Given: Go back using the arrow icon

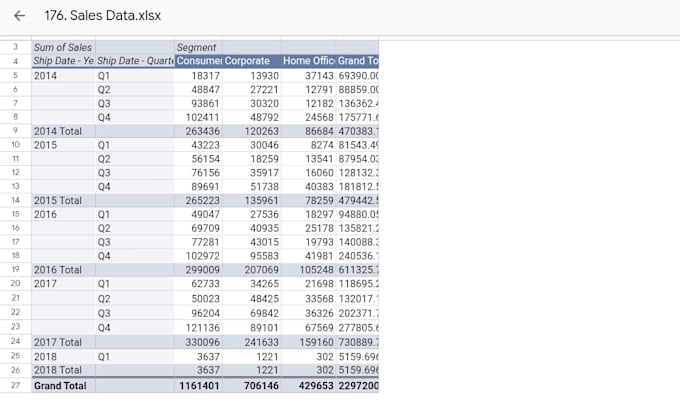Looking at the screenshot, I should tap(19, 16).
